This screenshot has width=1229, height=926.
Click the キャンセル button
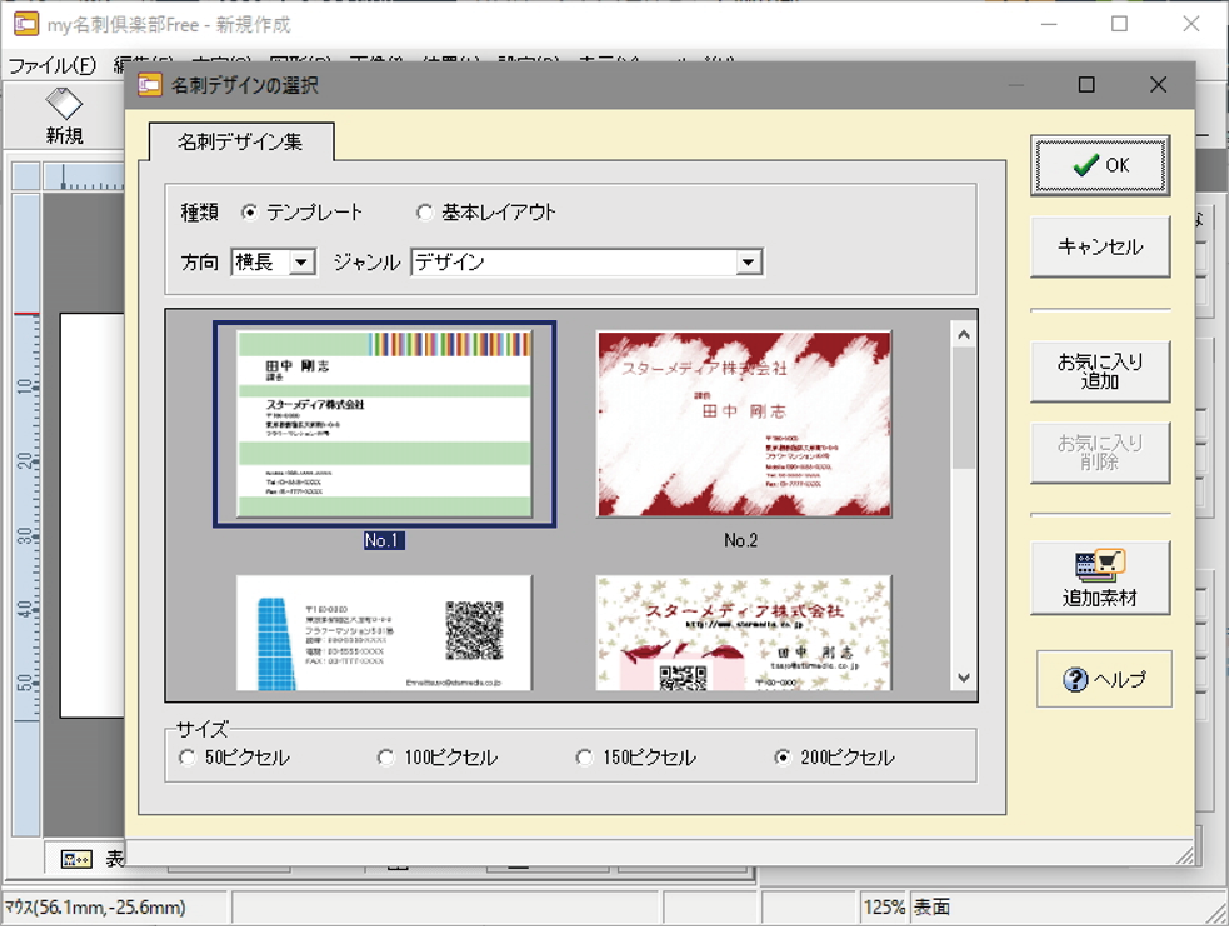coord(1100,247)
